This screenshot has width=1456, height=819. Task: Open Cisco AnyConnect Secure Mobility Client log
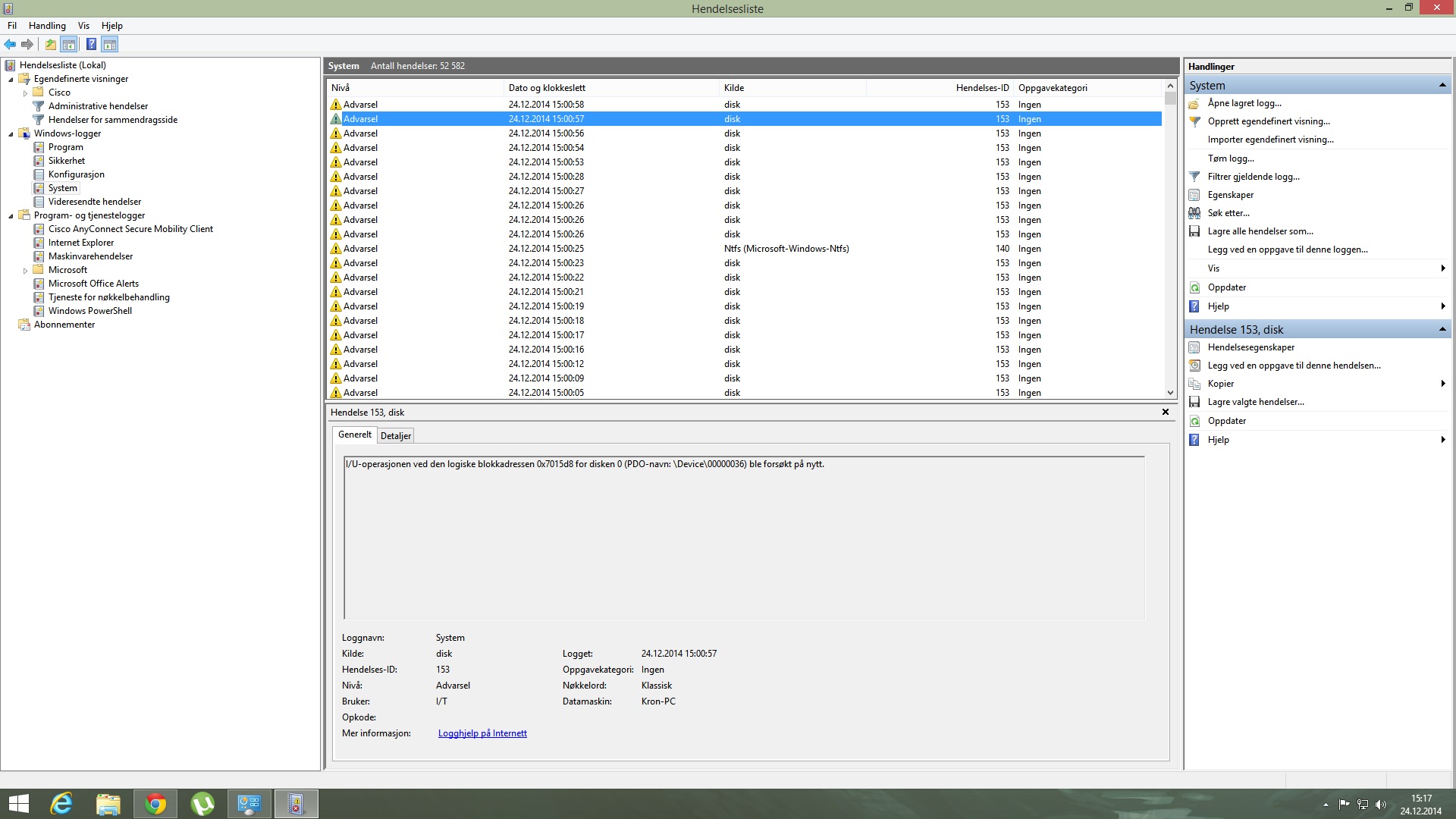pos(130,229)
